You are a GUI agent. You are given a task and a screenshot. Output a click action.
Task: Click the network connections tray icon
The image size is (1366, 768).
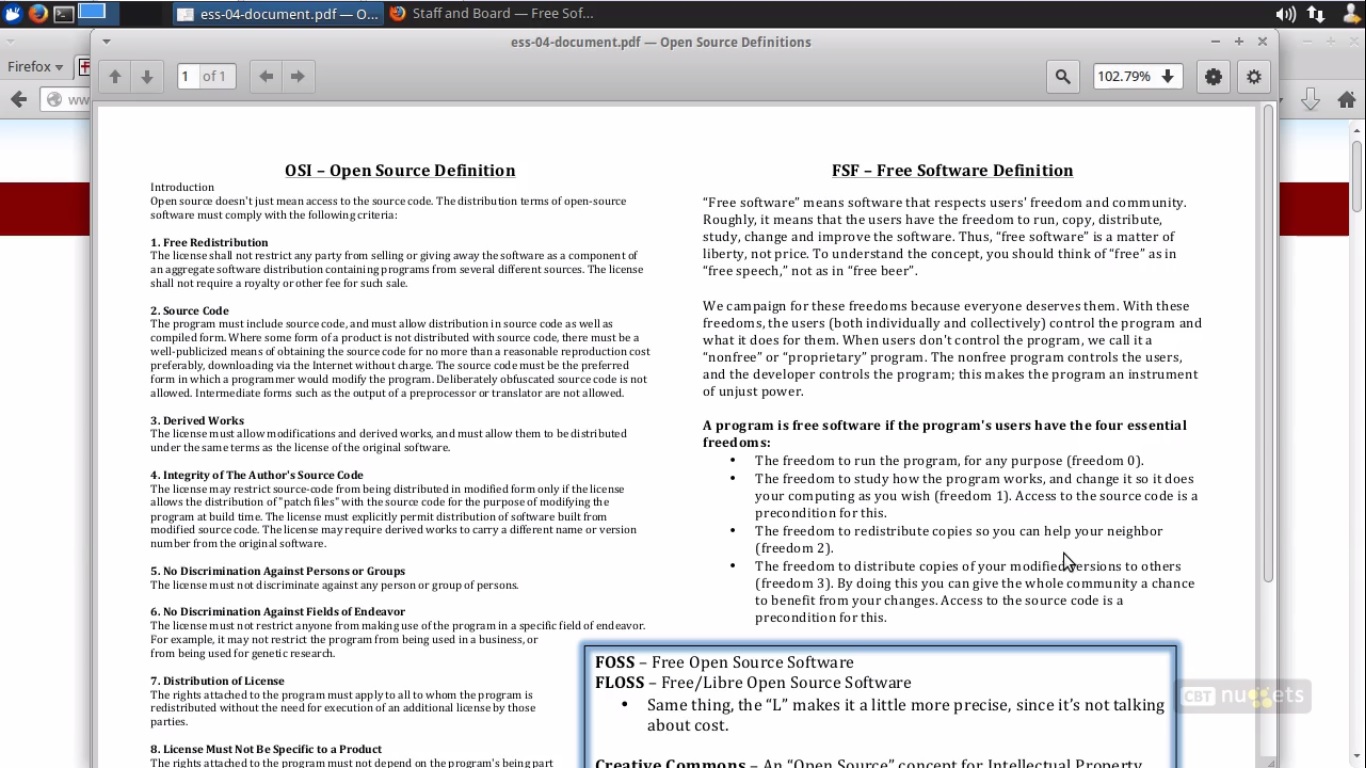(1316, 14)
